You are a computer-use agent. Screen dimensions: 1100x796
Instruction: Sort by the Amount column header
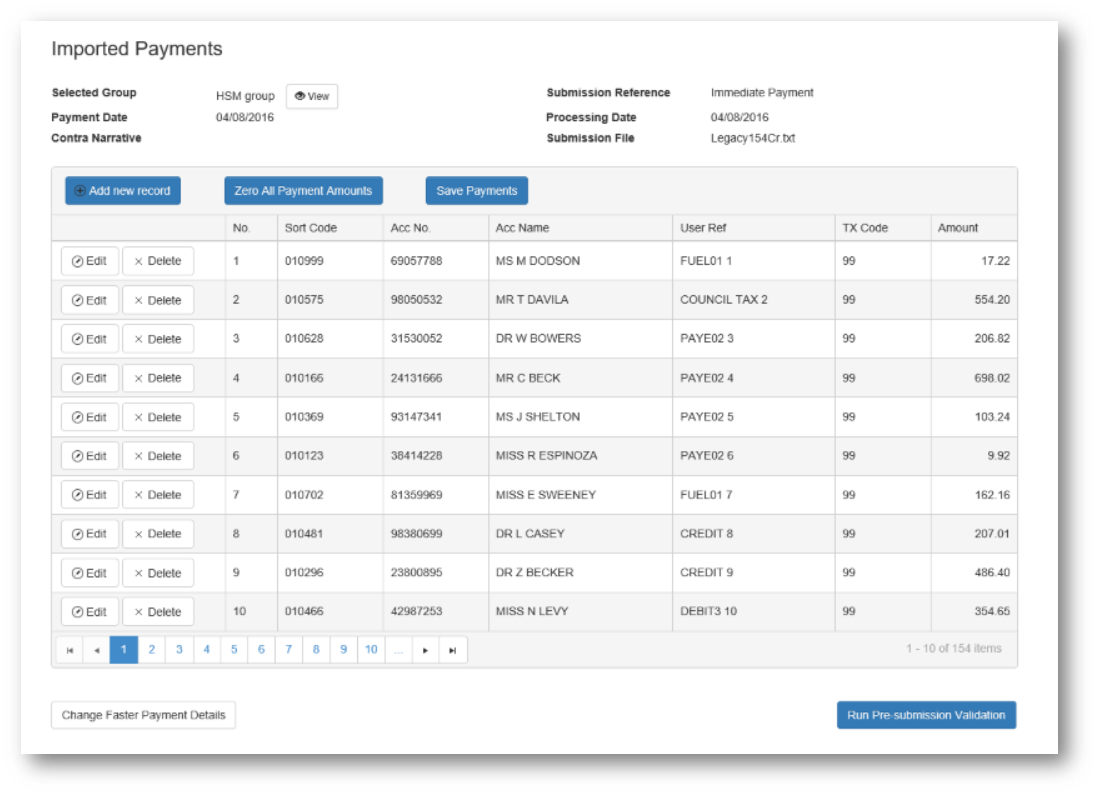(958, 228)
